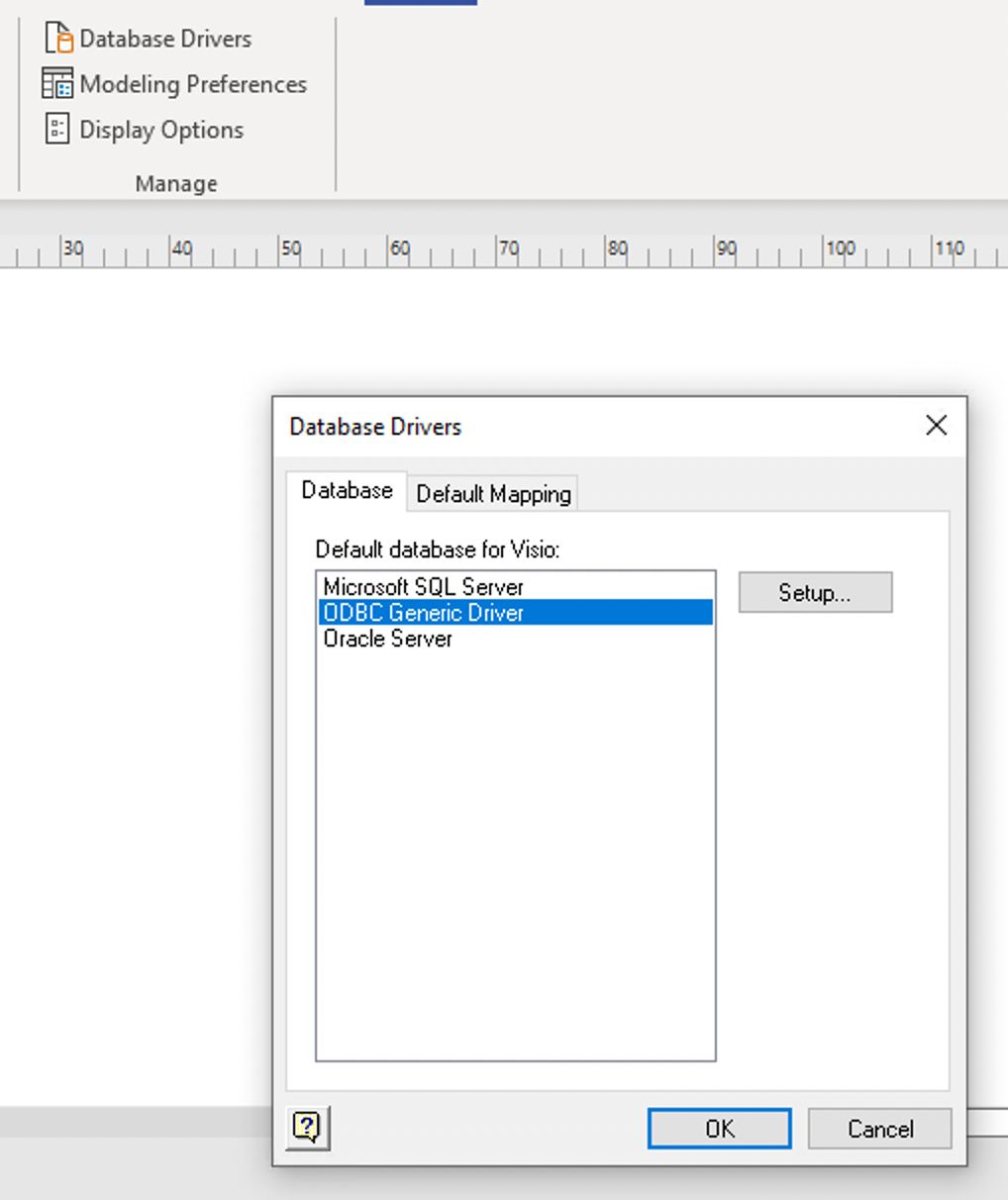
Task: Open the dialog's help question-mark icon
Action: [308, 1128]
